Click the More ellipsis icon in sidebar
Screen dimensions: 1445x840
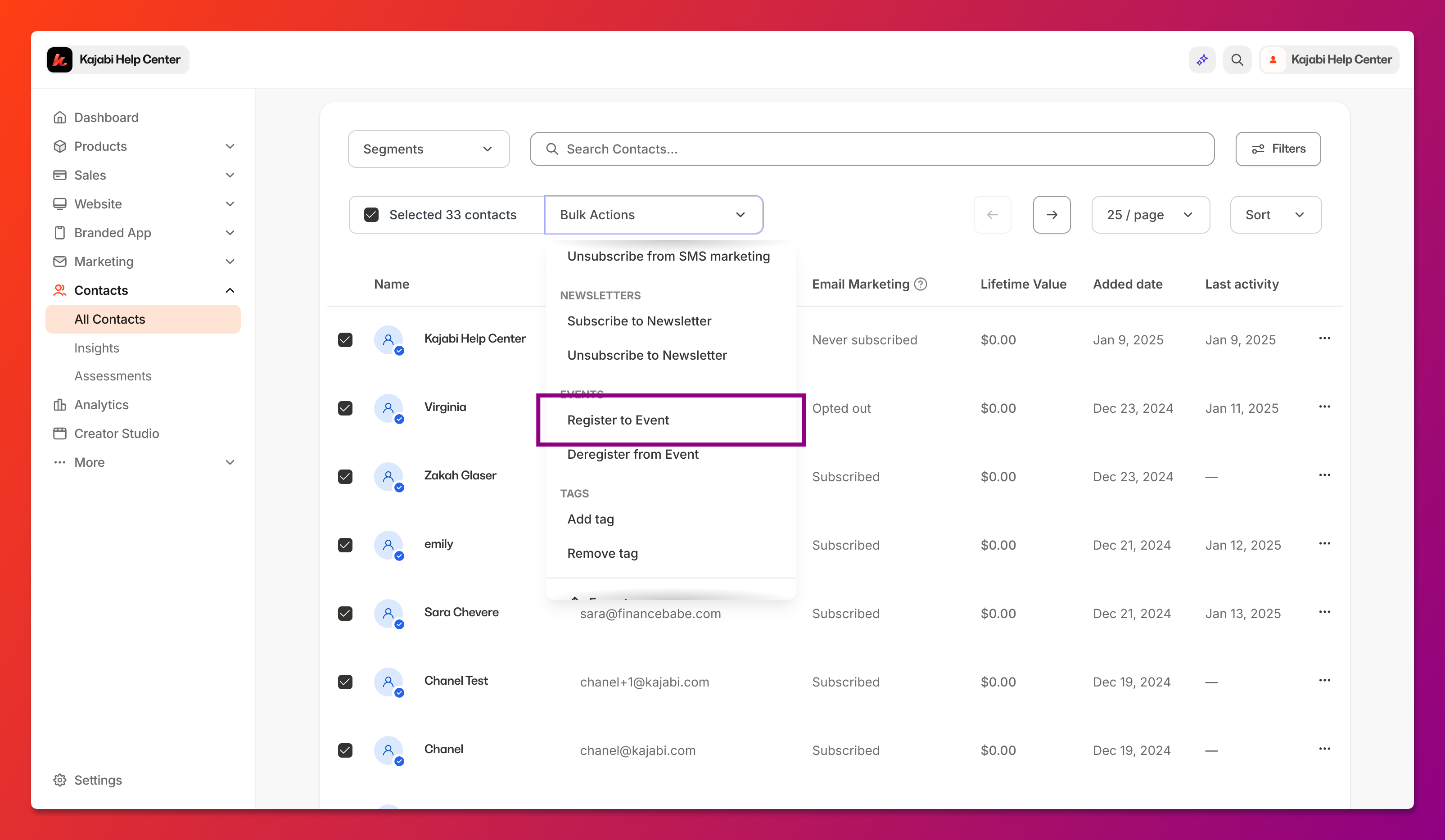tap(59, 462)
